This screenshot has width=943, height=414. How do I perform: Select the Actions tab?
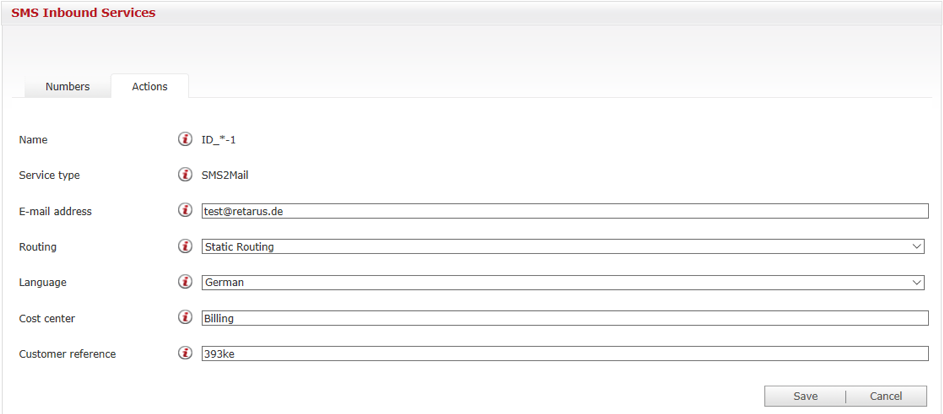pos(150,87)
